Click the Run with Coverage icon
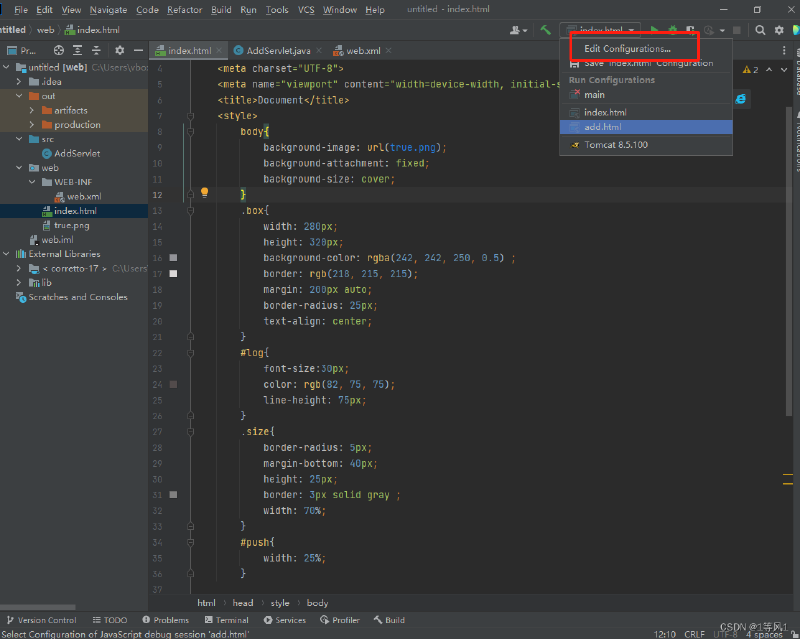800x639 pixels. point(690,30)
